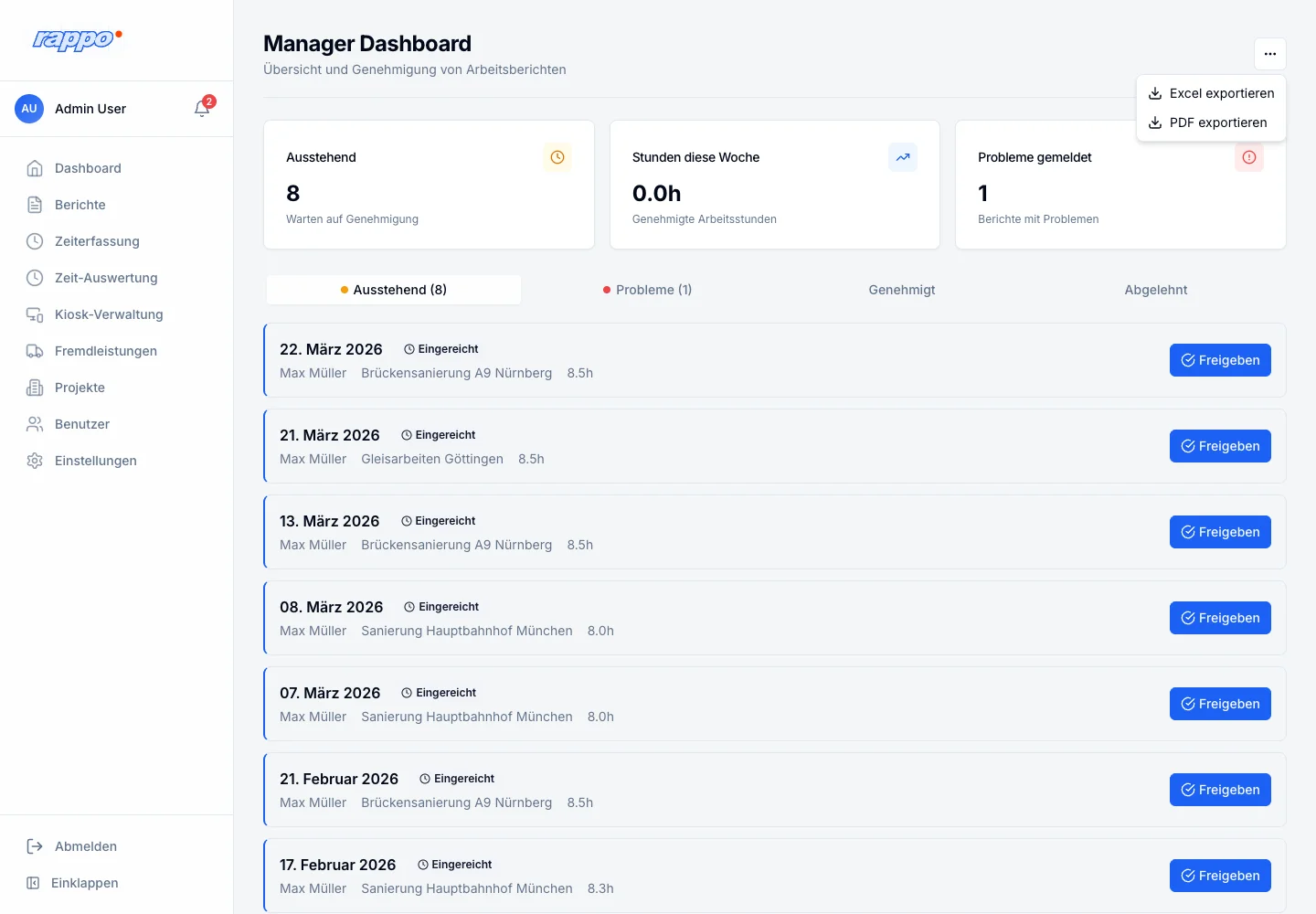Click the Benutzer people icon

pos(35,424)
